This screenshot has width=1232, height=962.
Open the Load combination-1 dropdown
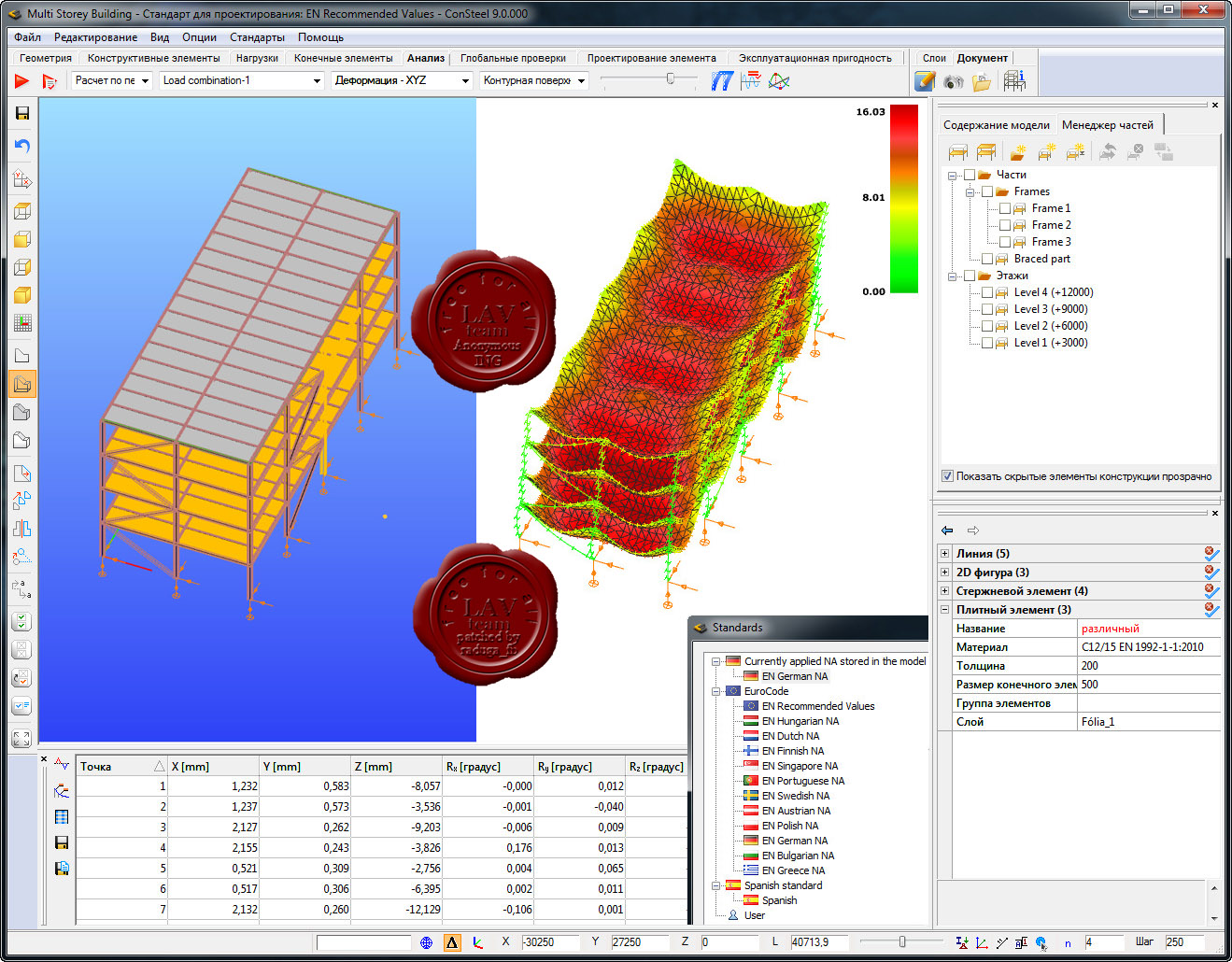coord(242,80)
